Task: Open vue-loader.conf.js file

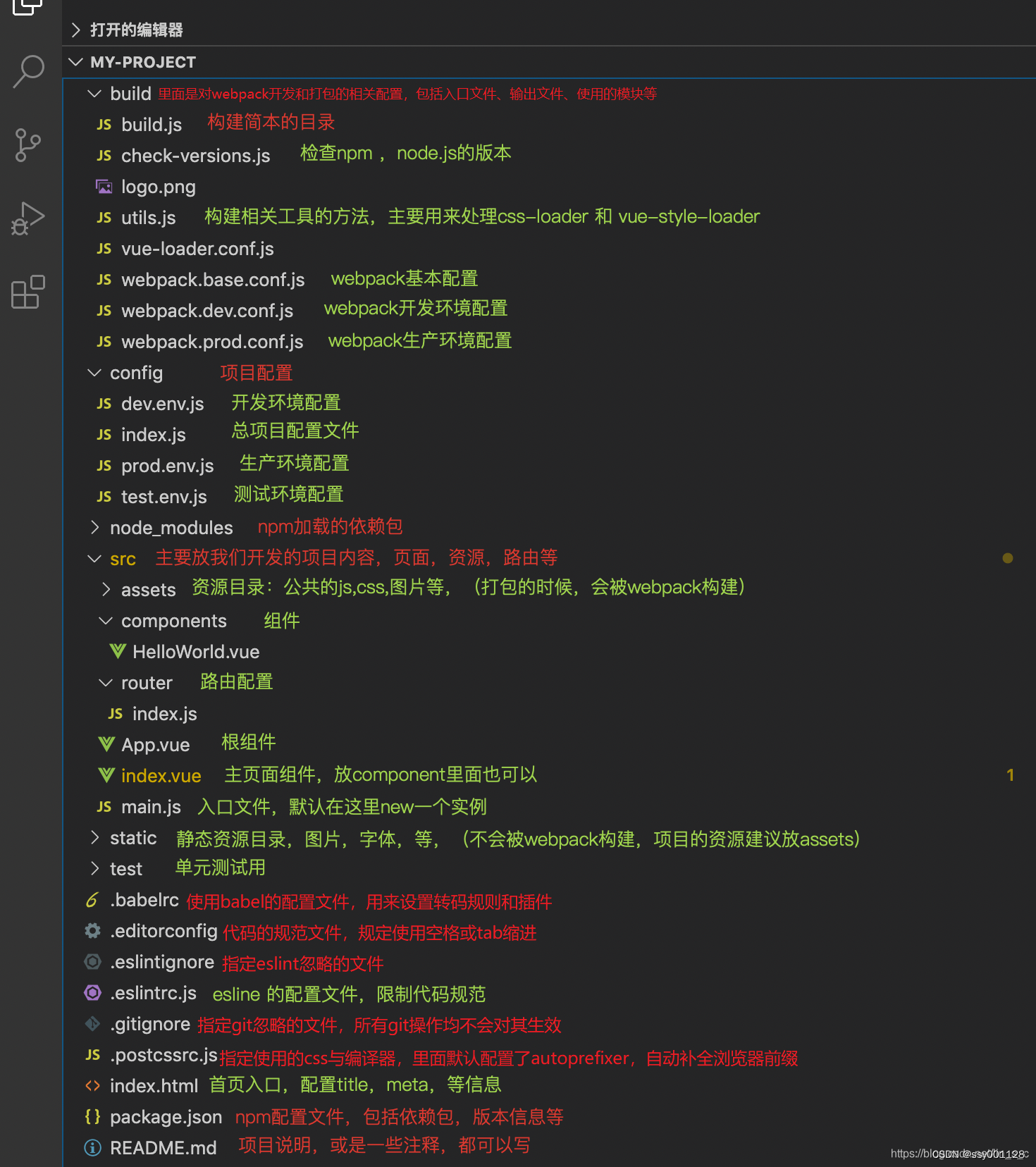Action: click(197, 249)
